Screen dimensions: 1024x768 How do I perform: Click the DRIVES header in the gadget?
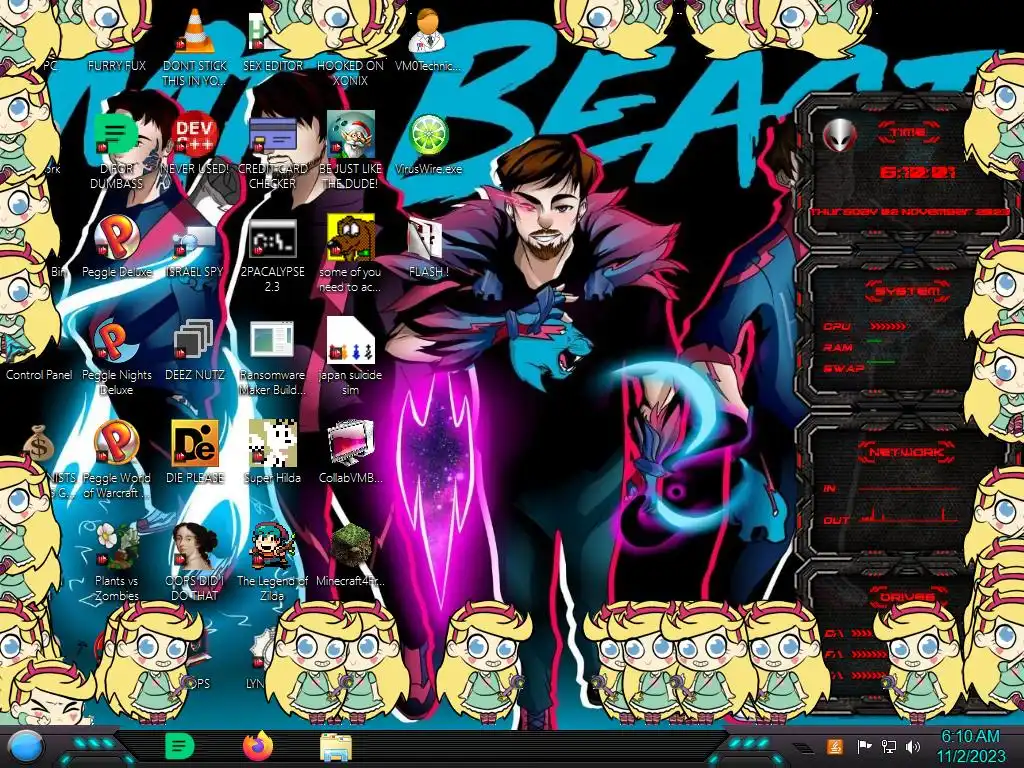(907, 597)
